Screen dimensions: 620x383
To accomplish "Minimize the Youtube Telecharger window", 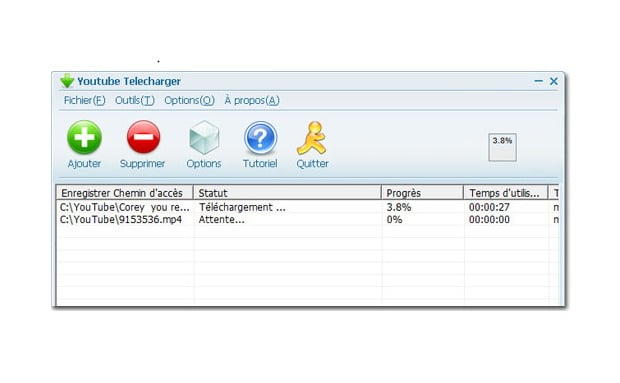I will click(539, 81).
